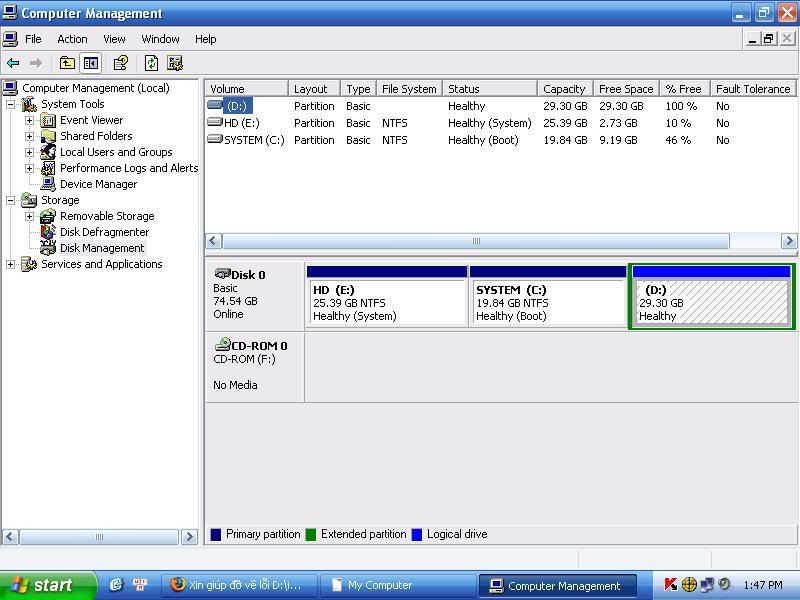Expand Local Users and Groups node

click(29, 152)
